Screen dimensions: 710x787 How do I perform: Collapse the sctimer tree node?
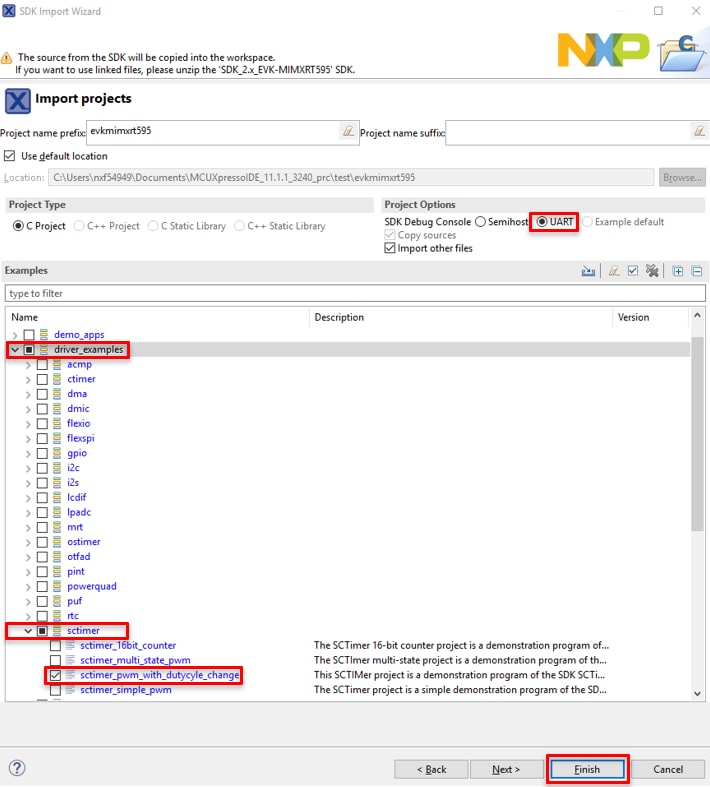click(28, 631)
